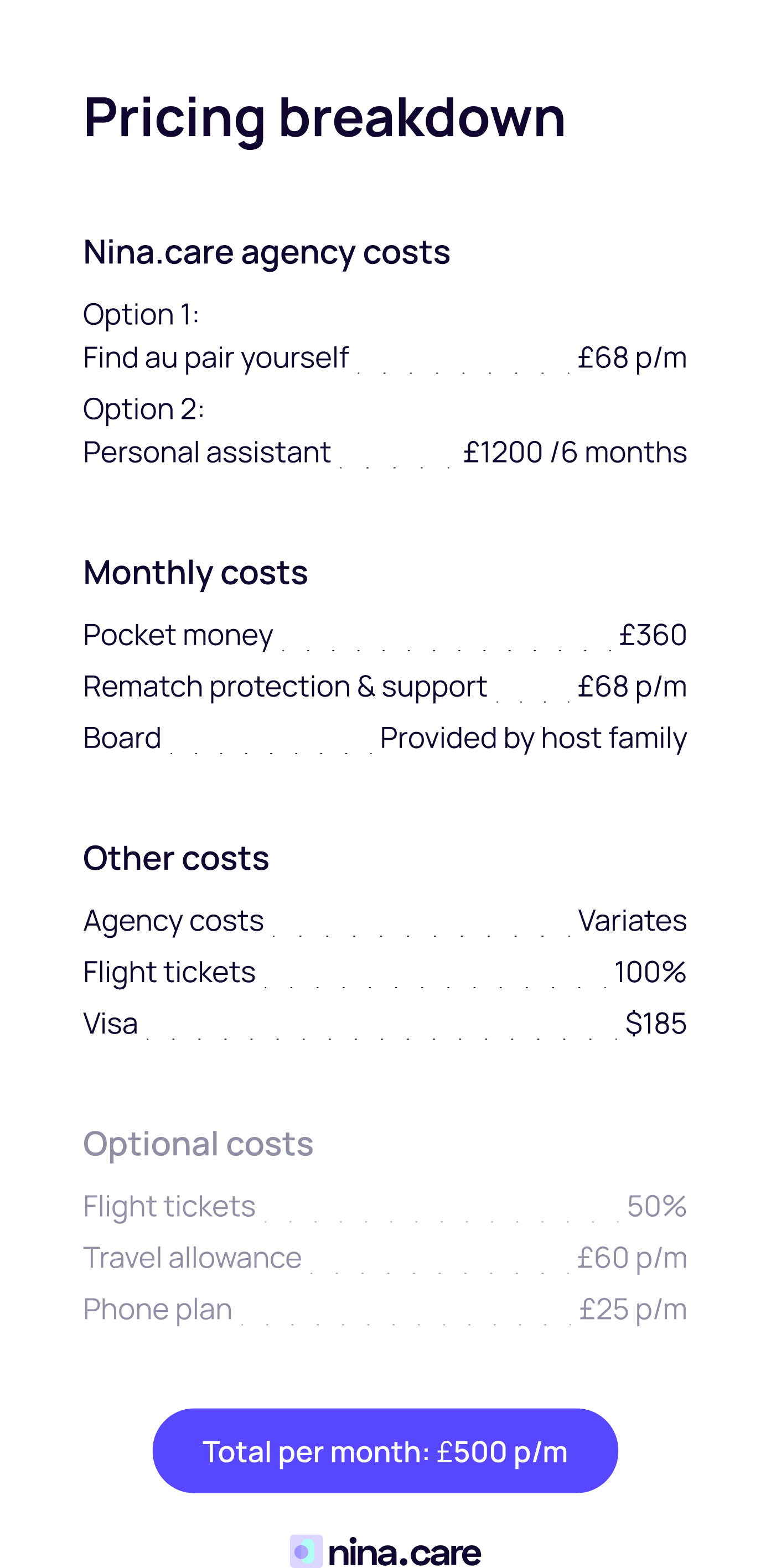Click the Optional costs heading
This screenshot has height=1568, width=771.
pos(198,1144)
